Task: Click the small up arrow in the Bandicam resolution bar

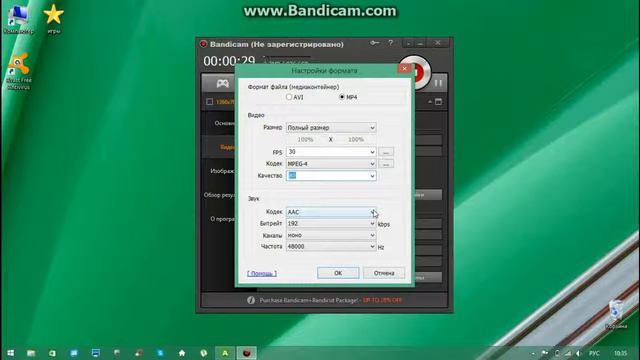Action: coord(429,102)
